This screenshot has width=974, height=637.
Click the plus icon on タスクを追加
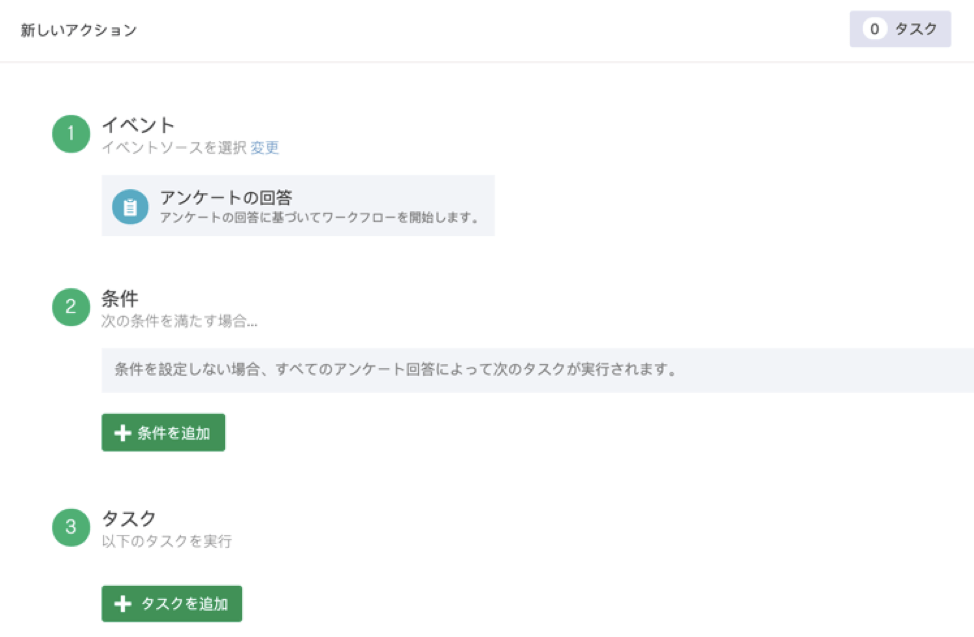coord(123,604)
